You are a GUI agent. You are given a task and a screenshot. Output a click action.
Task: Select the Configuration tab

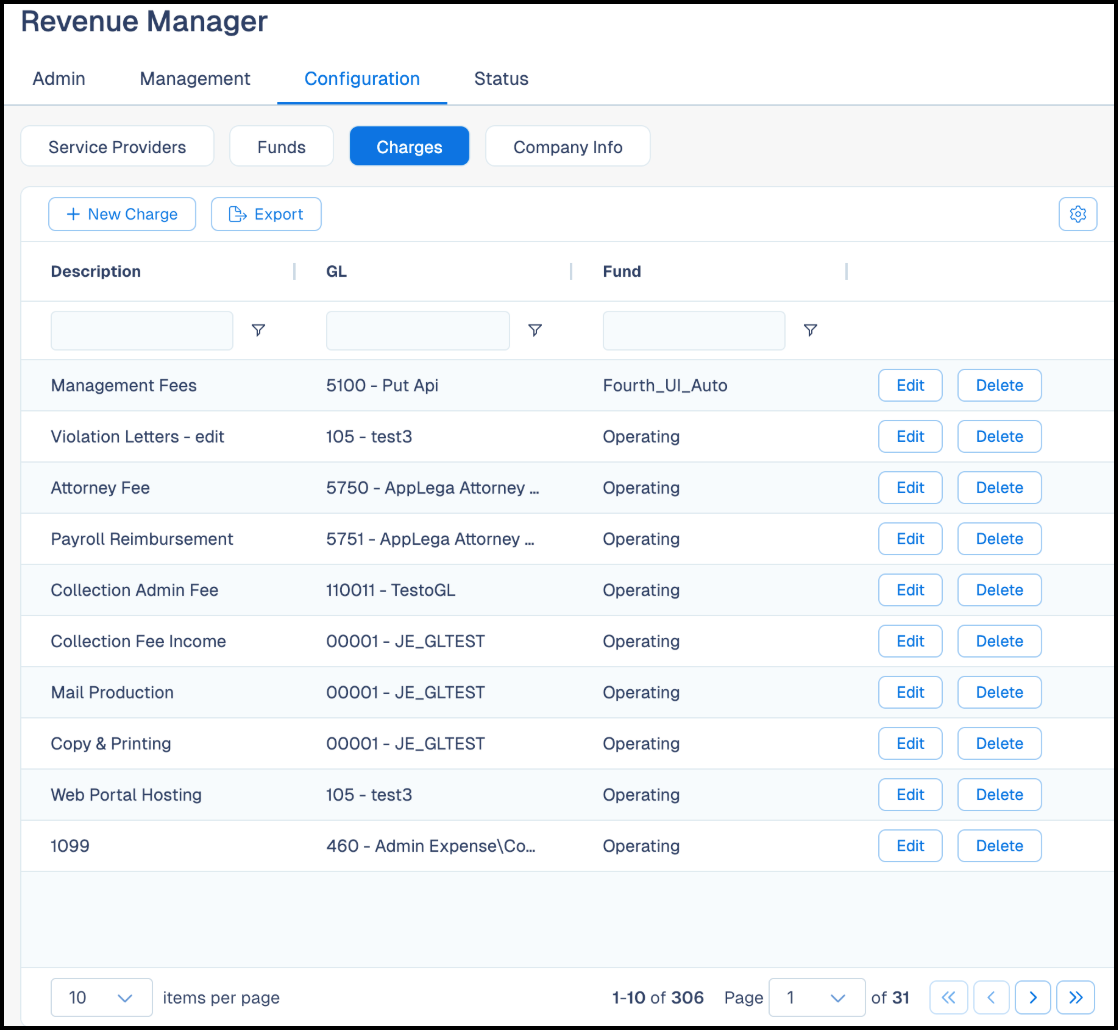pos(361,78)
